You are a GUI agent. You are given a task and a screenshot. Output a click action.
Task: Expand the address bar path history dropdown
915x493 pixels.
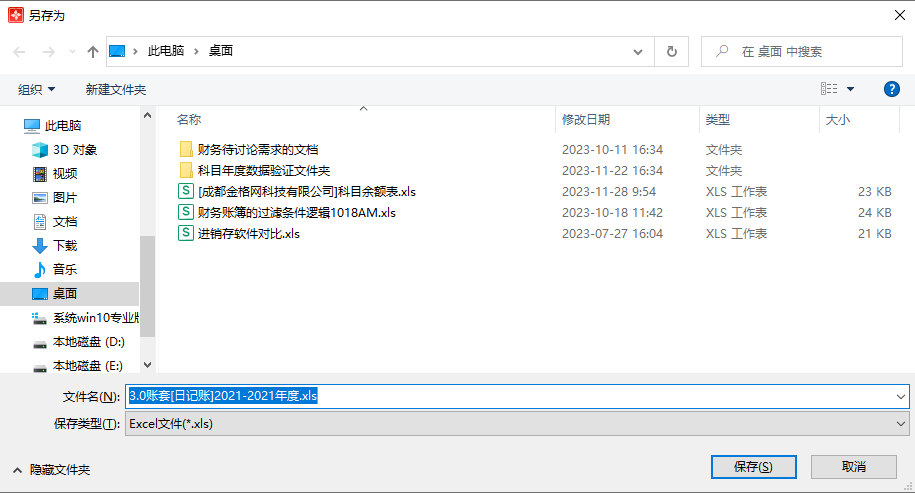[638, 51]
